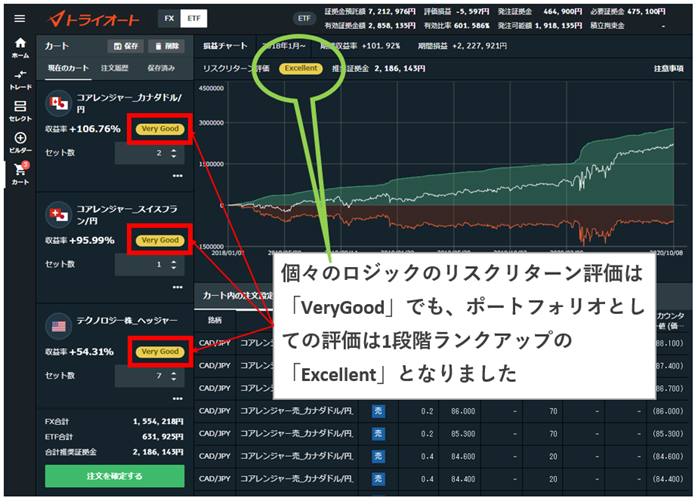Open Trade in the sidebar
Image resolution: width=698 pixels, height=501 pixels.
20,80
